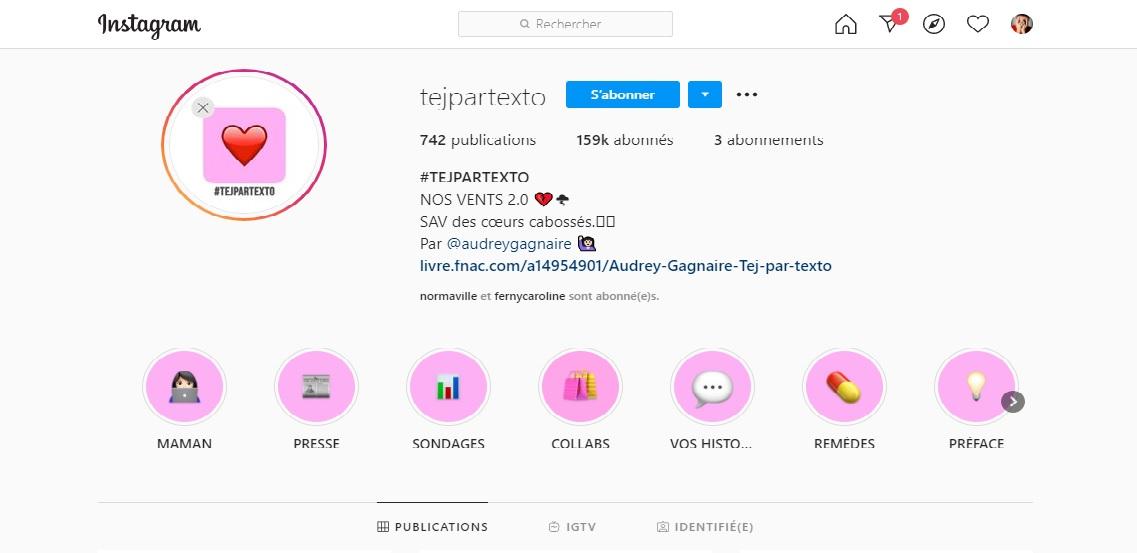Image resolution: width=1137 pixels, height=553 pixels.
Task: Open direct messages with one notification
Action: click(x=889, y=25)
